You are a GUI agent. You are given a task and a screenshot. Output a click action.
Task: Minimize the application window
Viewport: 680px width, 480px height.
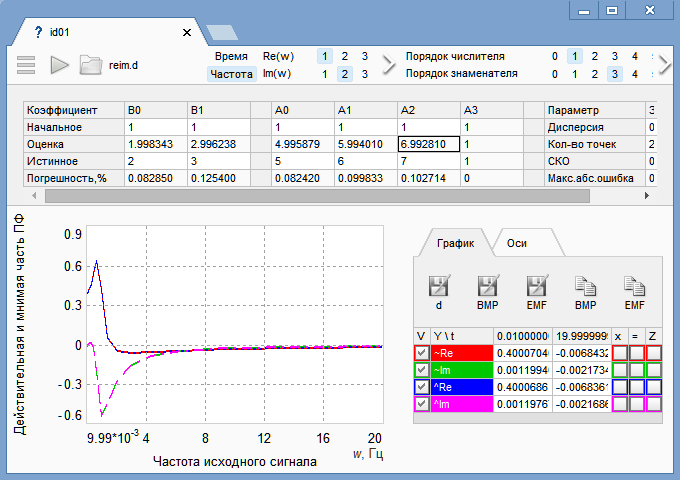click(584, 10)
